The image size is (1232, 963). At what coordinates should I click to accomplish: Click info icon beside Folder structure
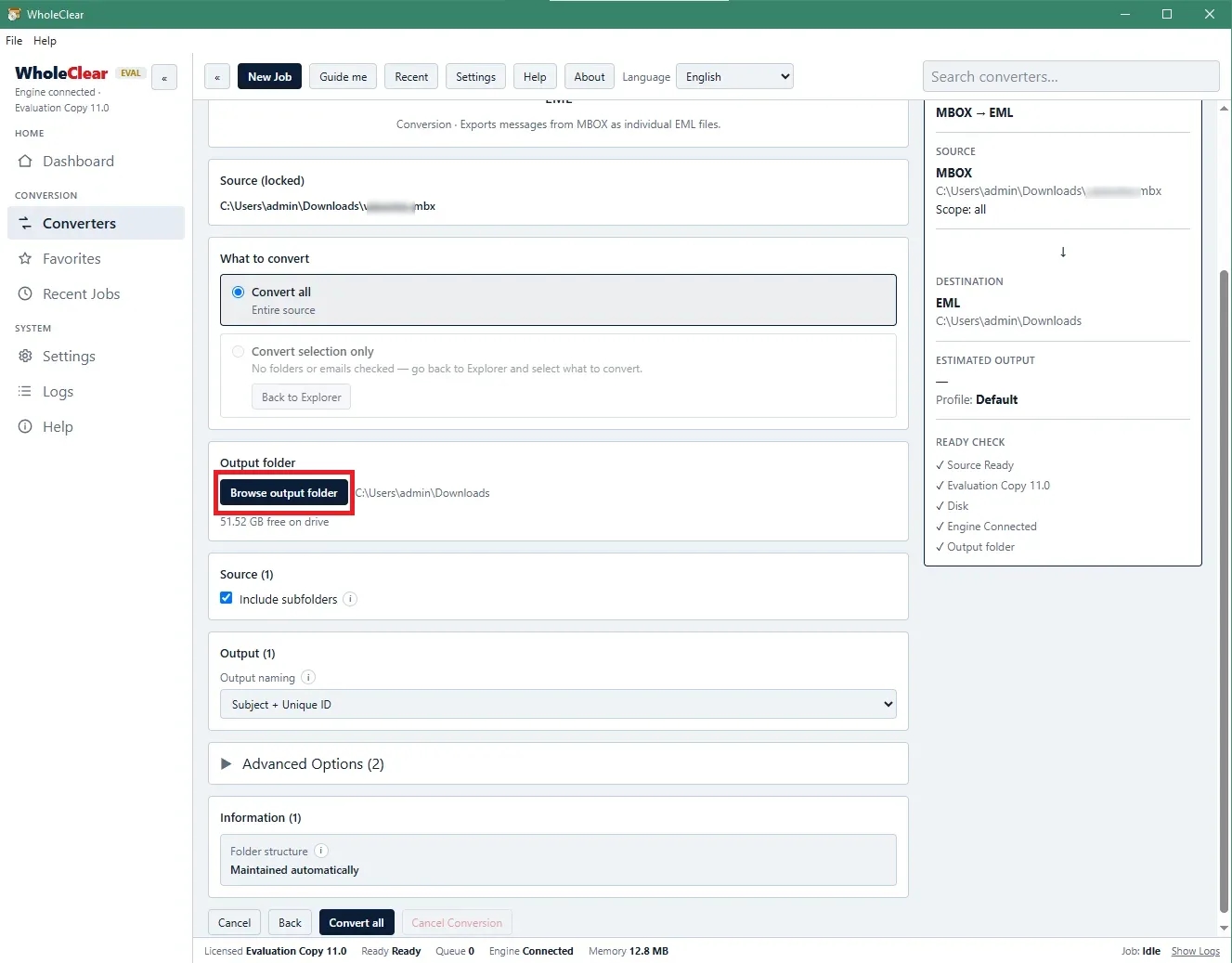pos(321,851)
